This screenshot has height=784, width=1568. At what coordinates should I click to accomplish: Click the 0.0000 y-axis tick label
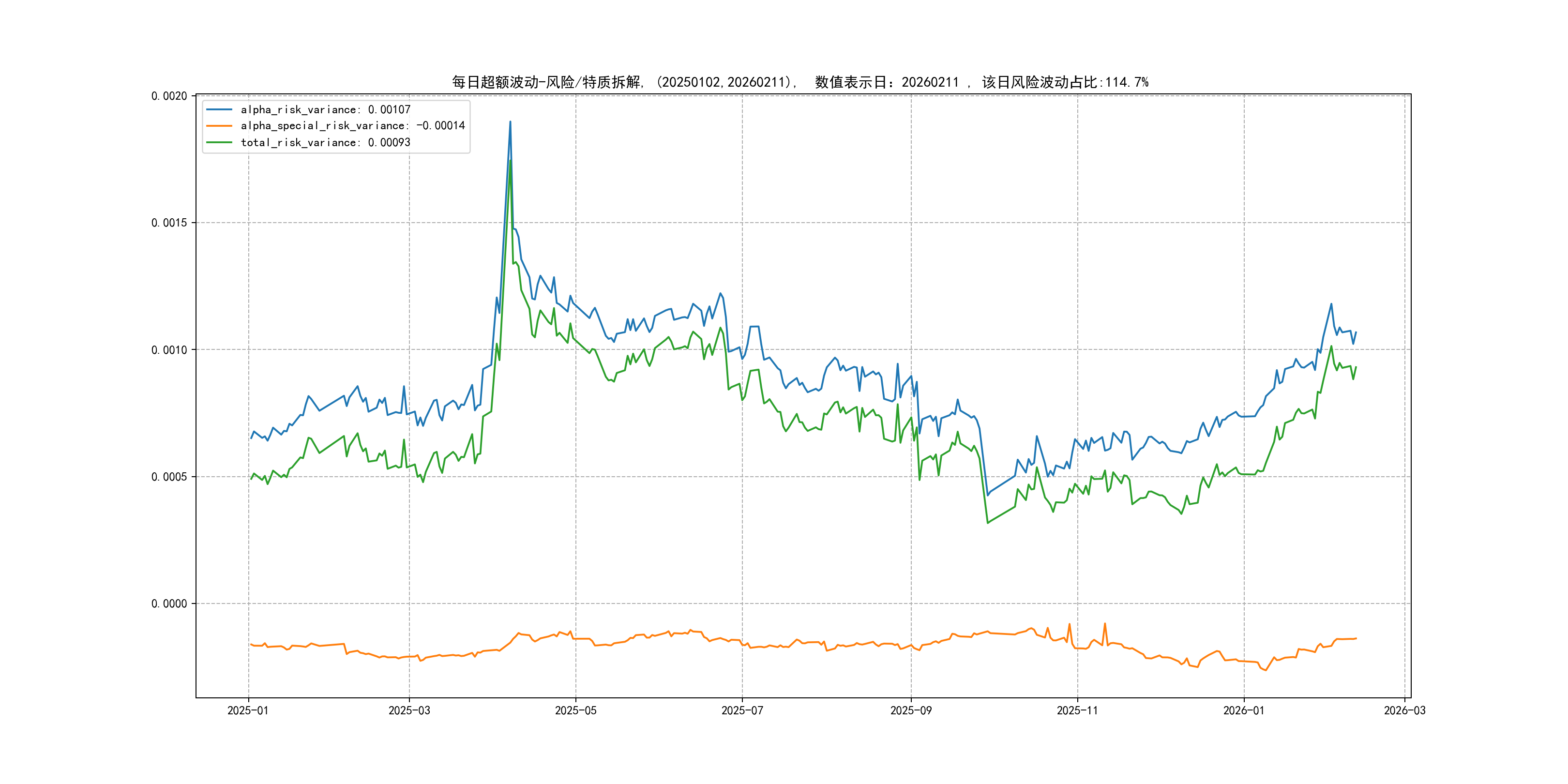pos(169,604)
